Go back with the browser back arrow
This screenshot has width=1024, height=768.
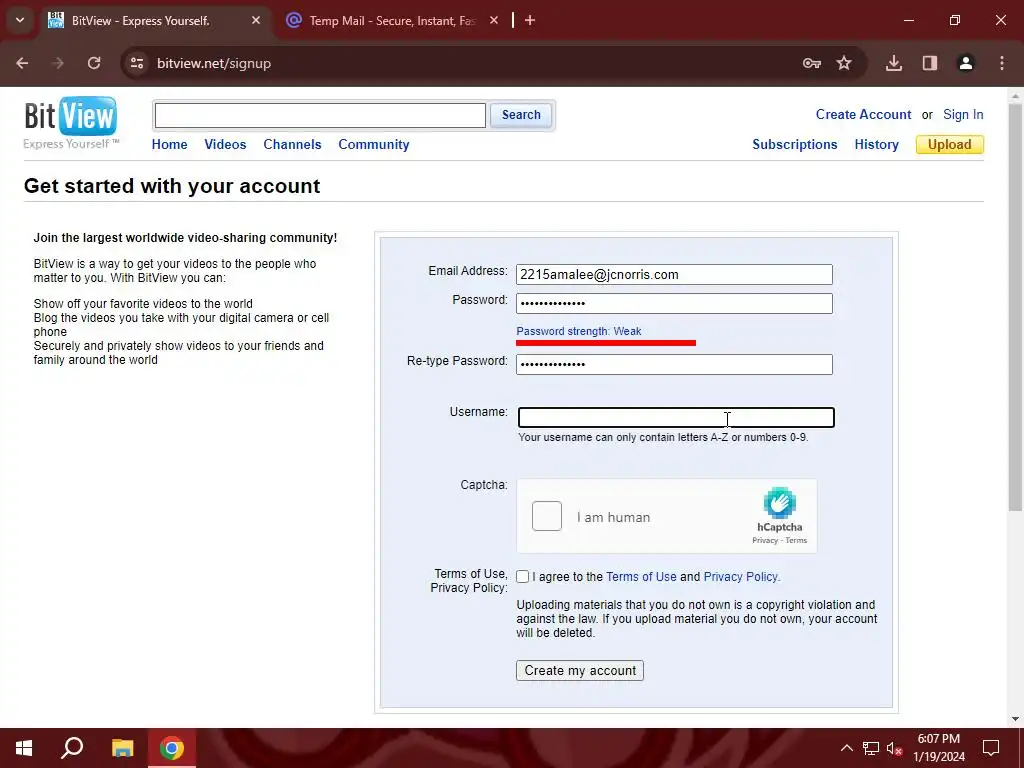point(22,63)
